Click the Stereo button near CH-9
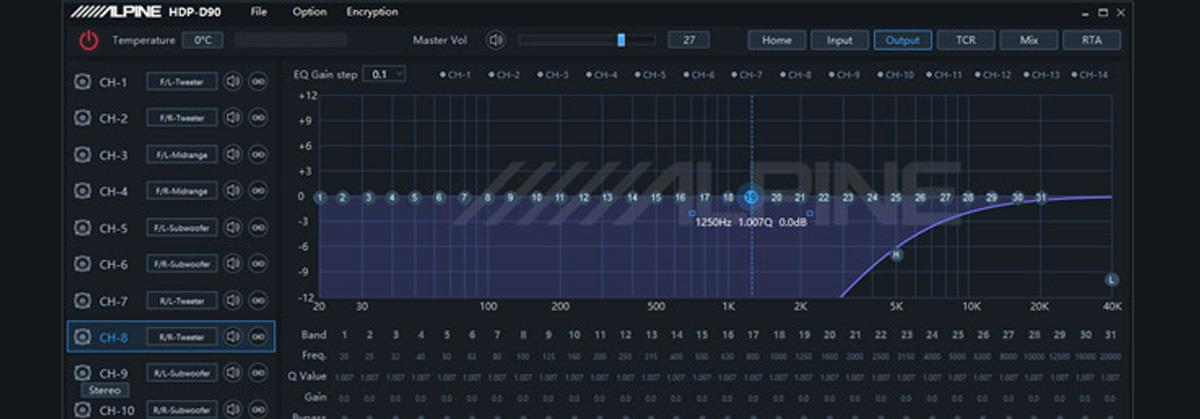The image size is (1200, 419). coord(104,390)
